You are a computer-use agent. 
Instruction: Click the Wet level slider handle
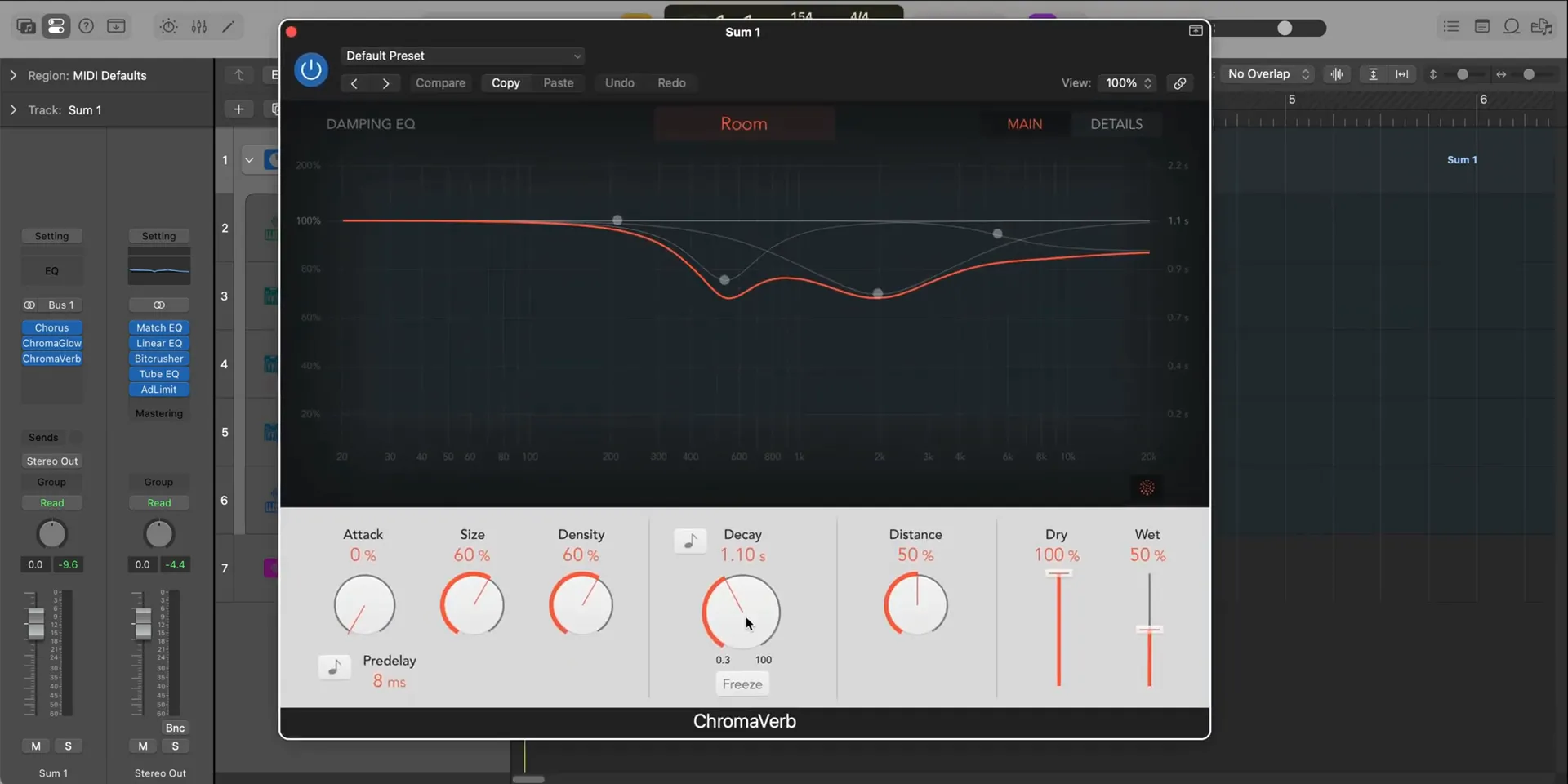[x=1149, y=630]
